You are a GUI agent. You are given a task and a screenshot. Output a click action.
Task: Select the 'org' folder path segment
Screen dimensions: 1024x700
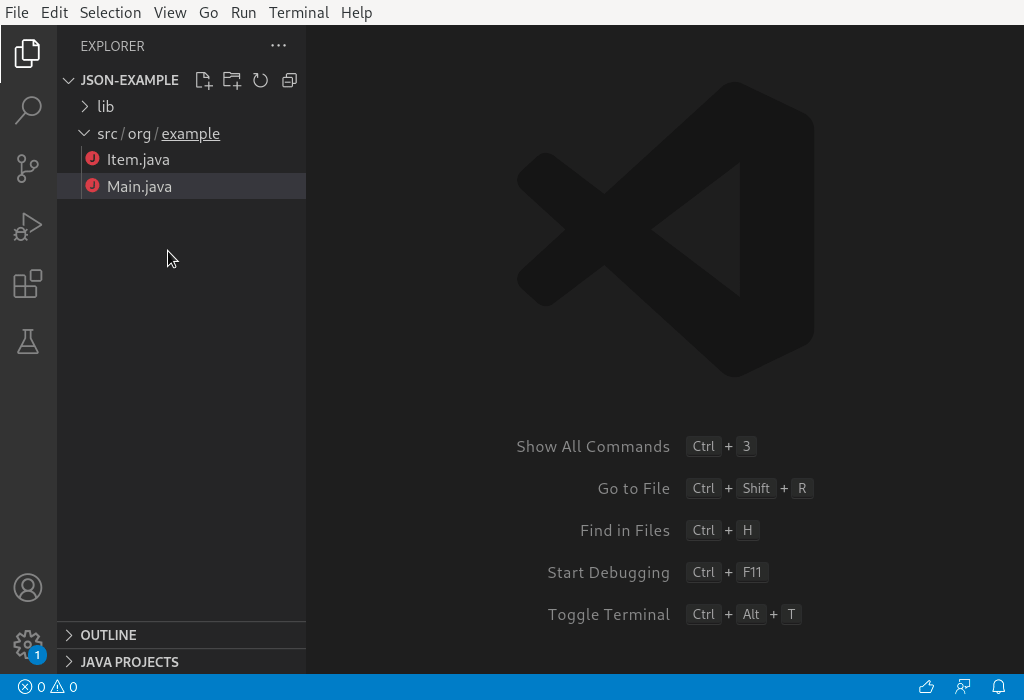139,133
